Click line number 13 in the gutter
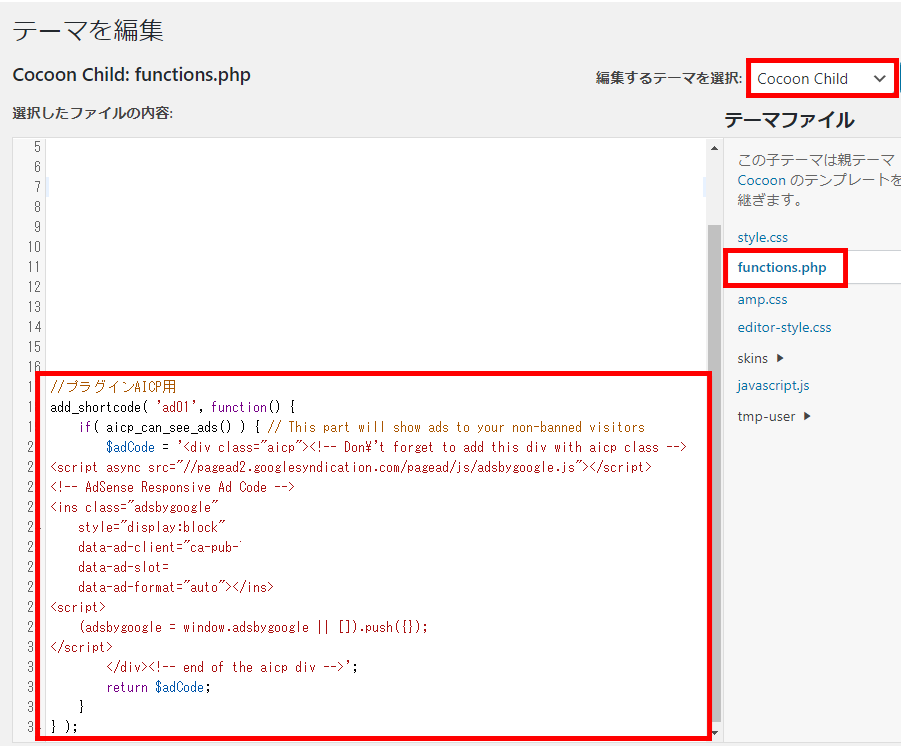The image size is (904, 750). pyautogui.click(x=34, y=307)
